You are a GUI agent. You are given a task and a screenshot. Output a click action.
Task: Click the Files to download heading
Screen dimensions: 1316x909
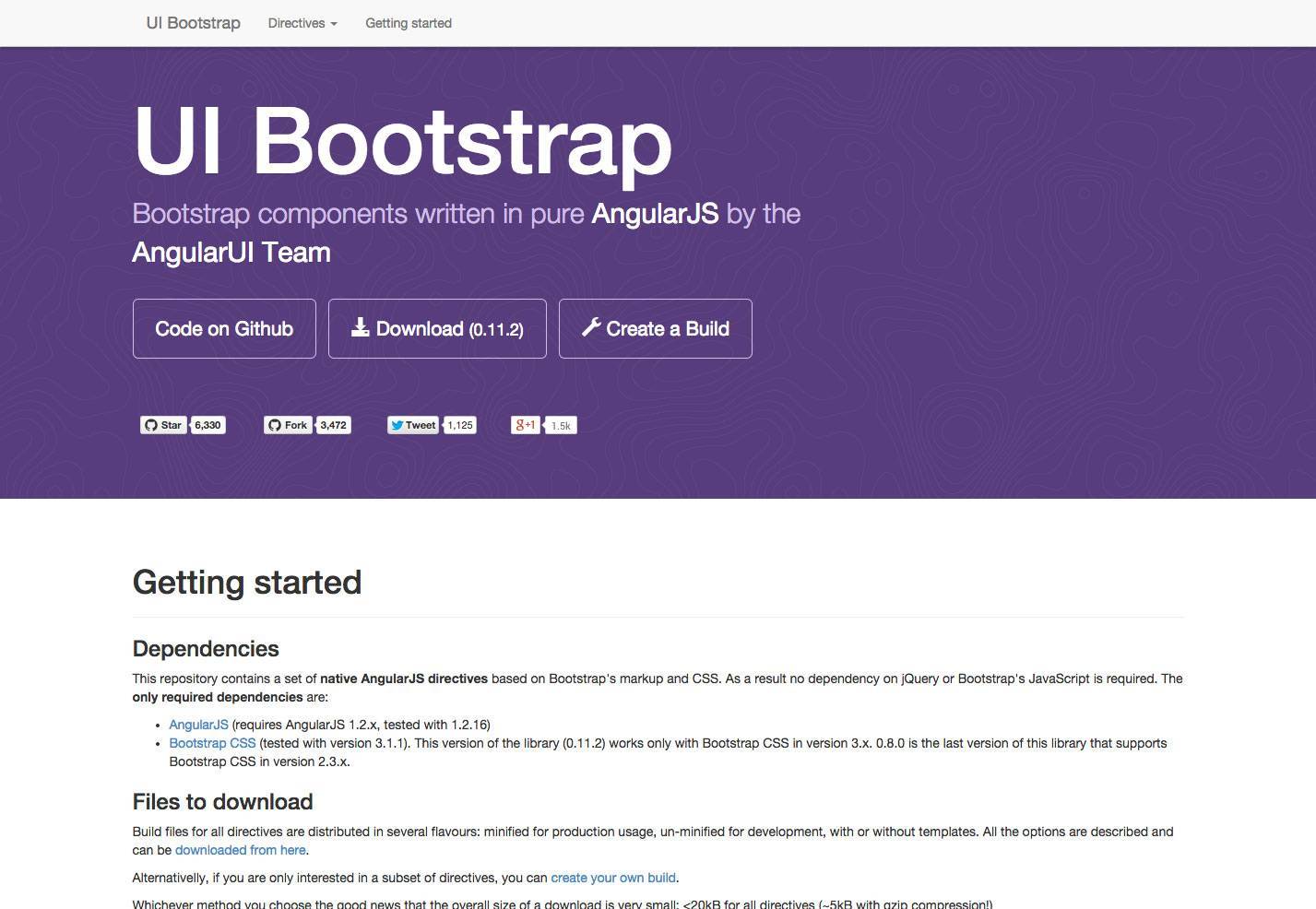click(x=223, y=802)
